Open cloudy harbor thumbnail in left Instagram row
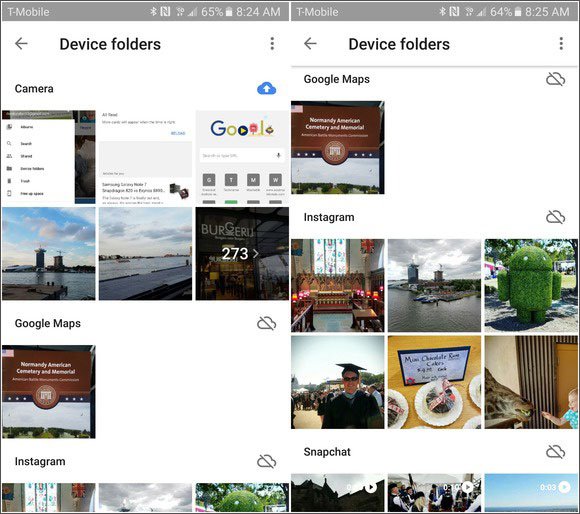 pyautogui.click(x=145, y=497)
